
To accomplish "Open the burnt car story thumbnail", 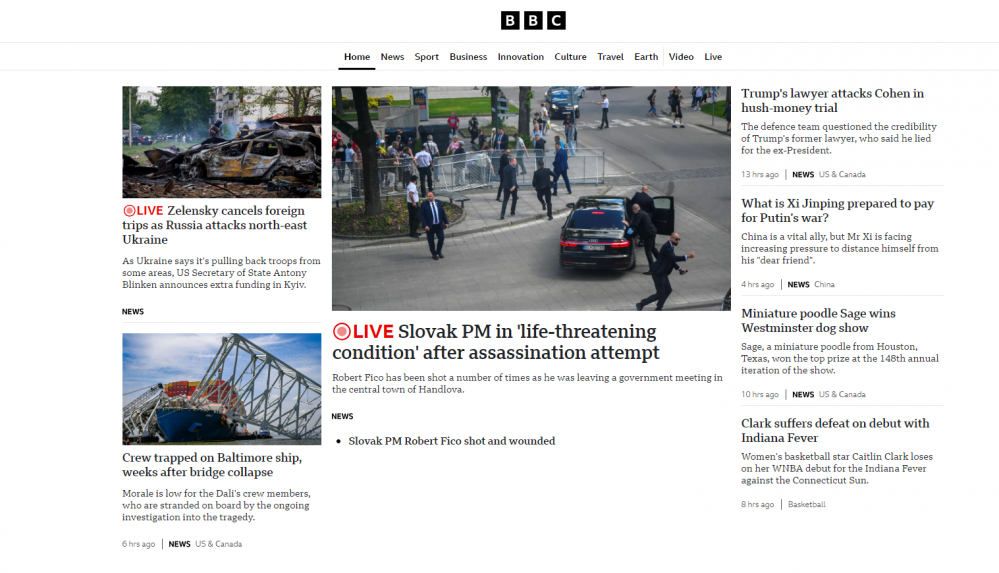I will click(221, 141).
